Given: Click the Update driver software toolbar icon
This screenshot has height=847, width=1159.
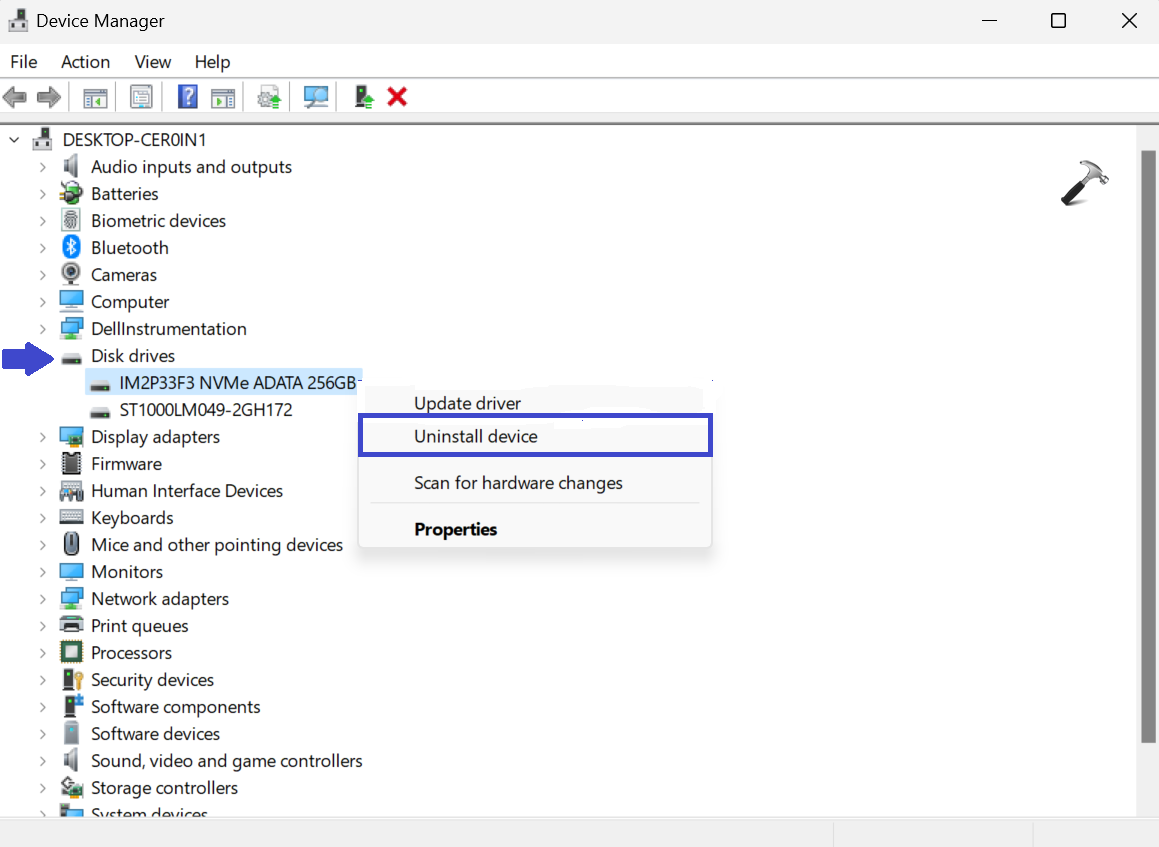Looking at the screenshot, I should (x=268, y=97).
